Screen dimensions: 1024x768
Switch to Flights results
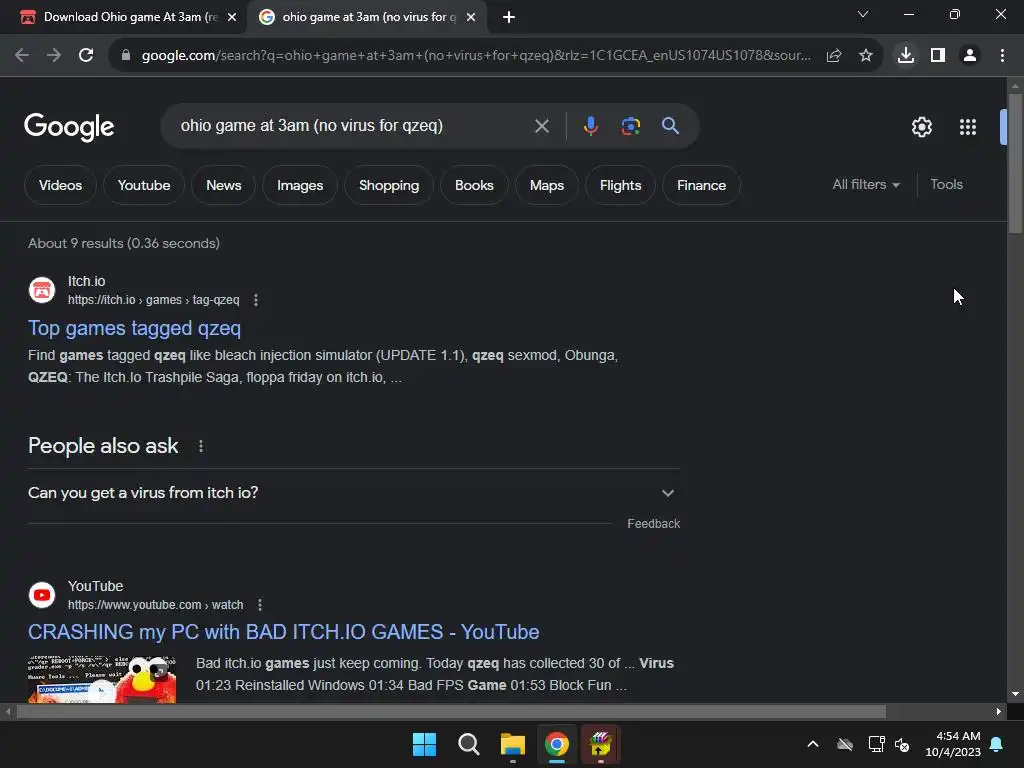(x=620, y=185)
